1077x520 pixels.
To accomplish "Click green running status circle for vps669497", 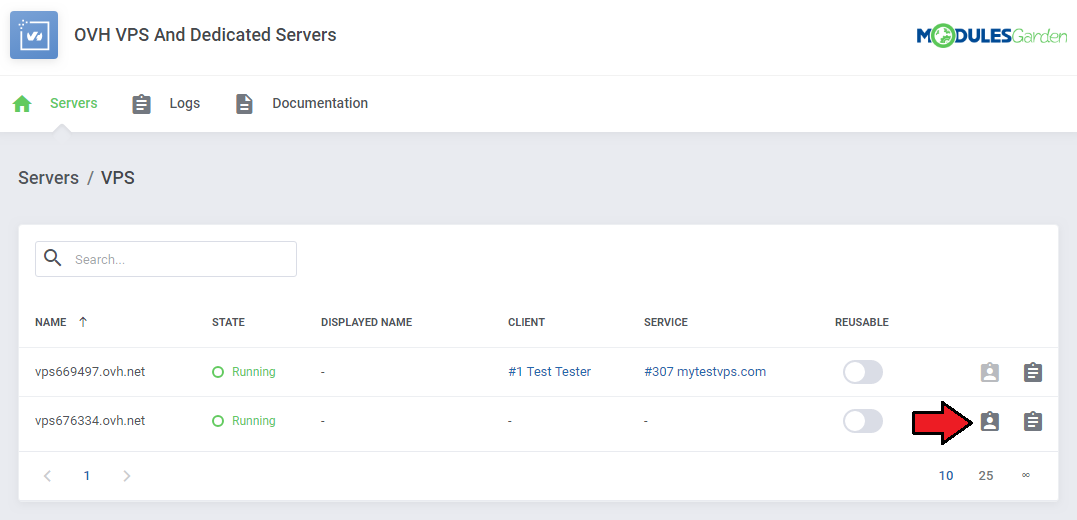I will [x=218, y=372].
